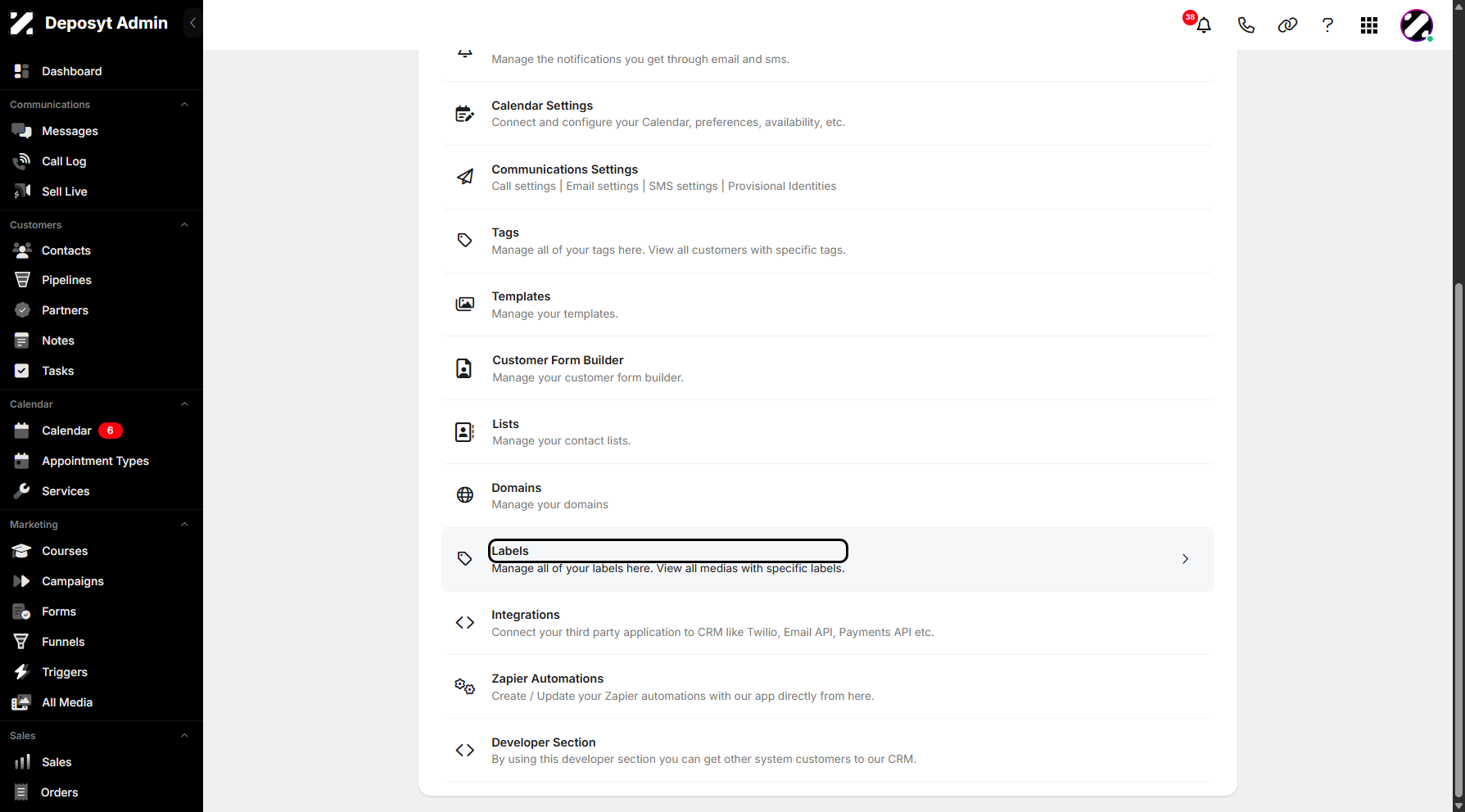This screenshot has height=812, width=1465.
Task: Open the Call settings link
Action: tap(523, 186)
